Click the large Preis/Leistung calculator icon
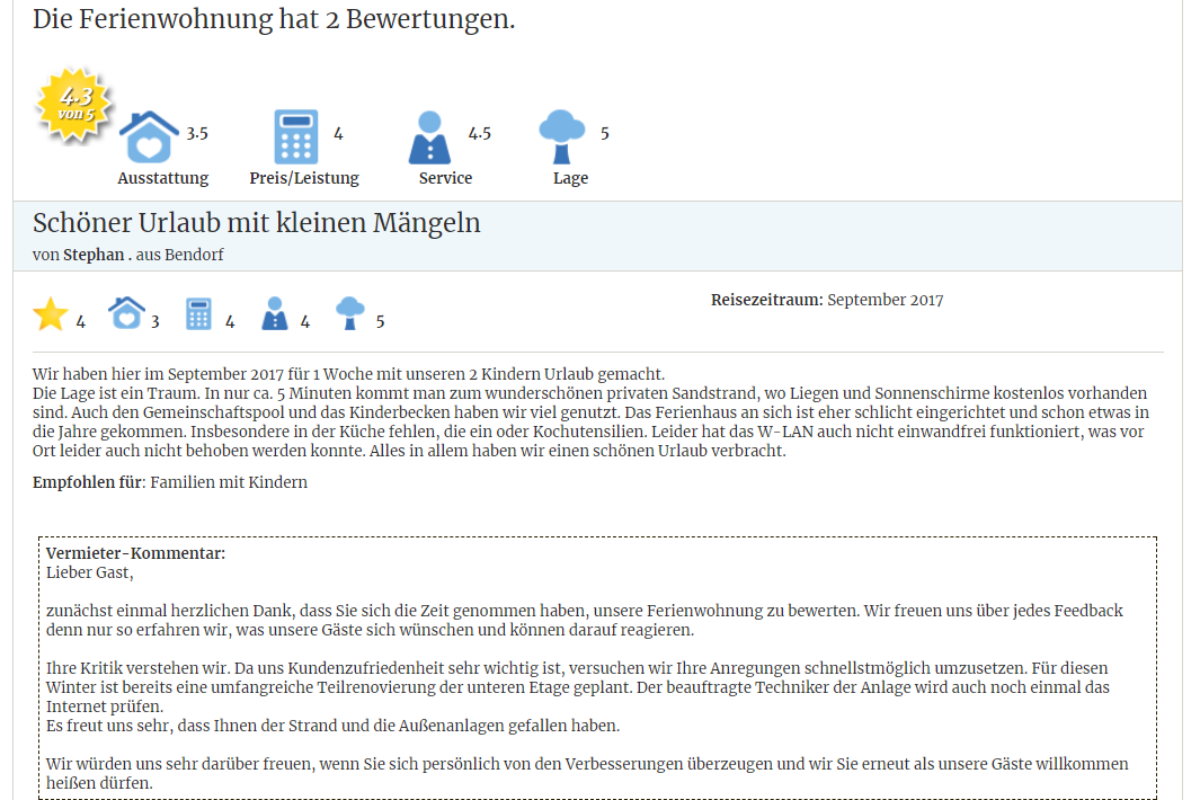Screen dimensions: 1200x800 [x=296, y=137]
